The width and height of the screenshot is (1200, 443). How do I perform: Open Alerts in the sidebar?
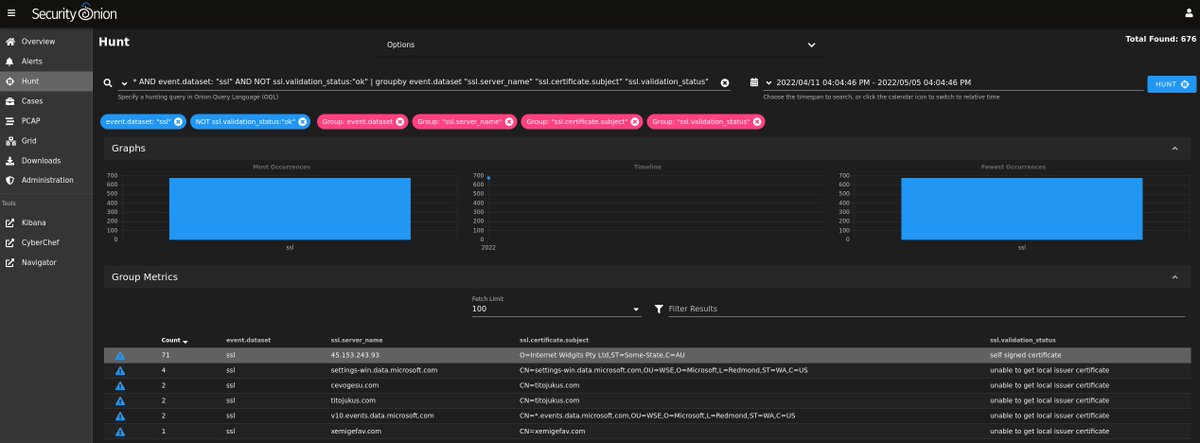[33, 61]
